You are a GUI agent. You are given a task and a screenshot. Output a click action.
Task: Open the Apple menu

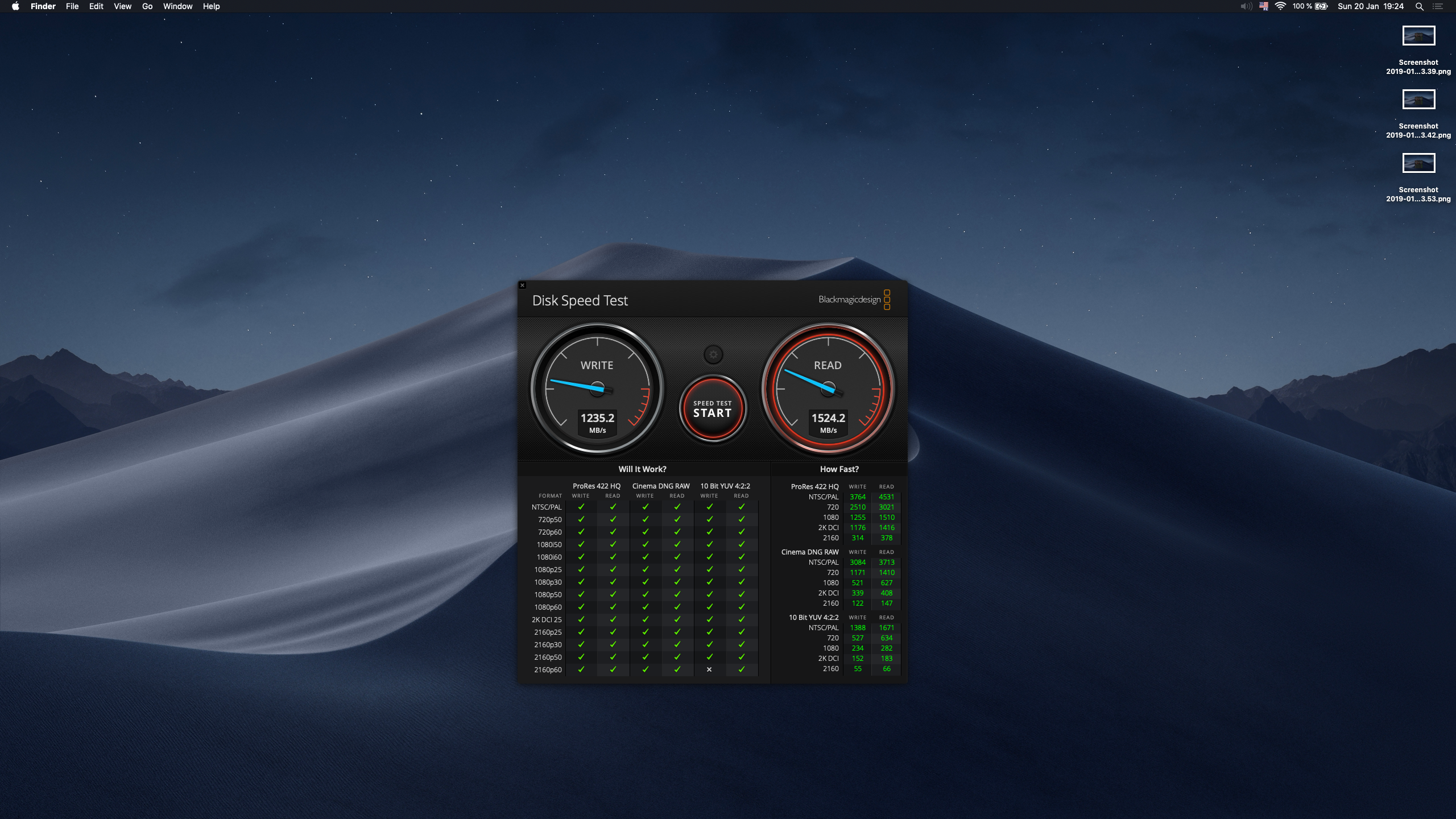[x=15, y=6]
